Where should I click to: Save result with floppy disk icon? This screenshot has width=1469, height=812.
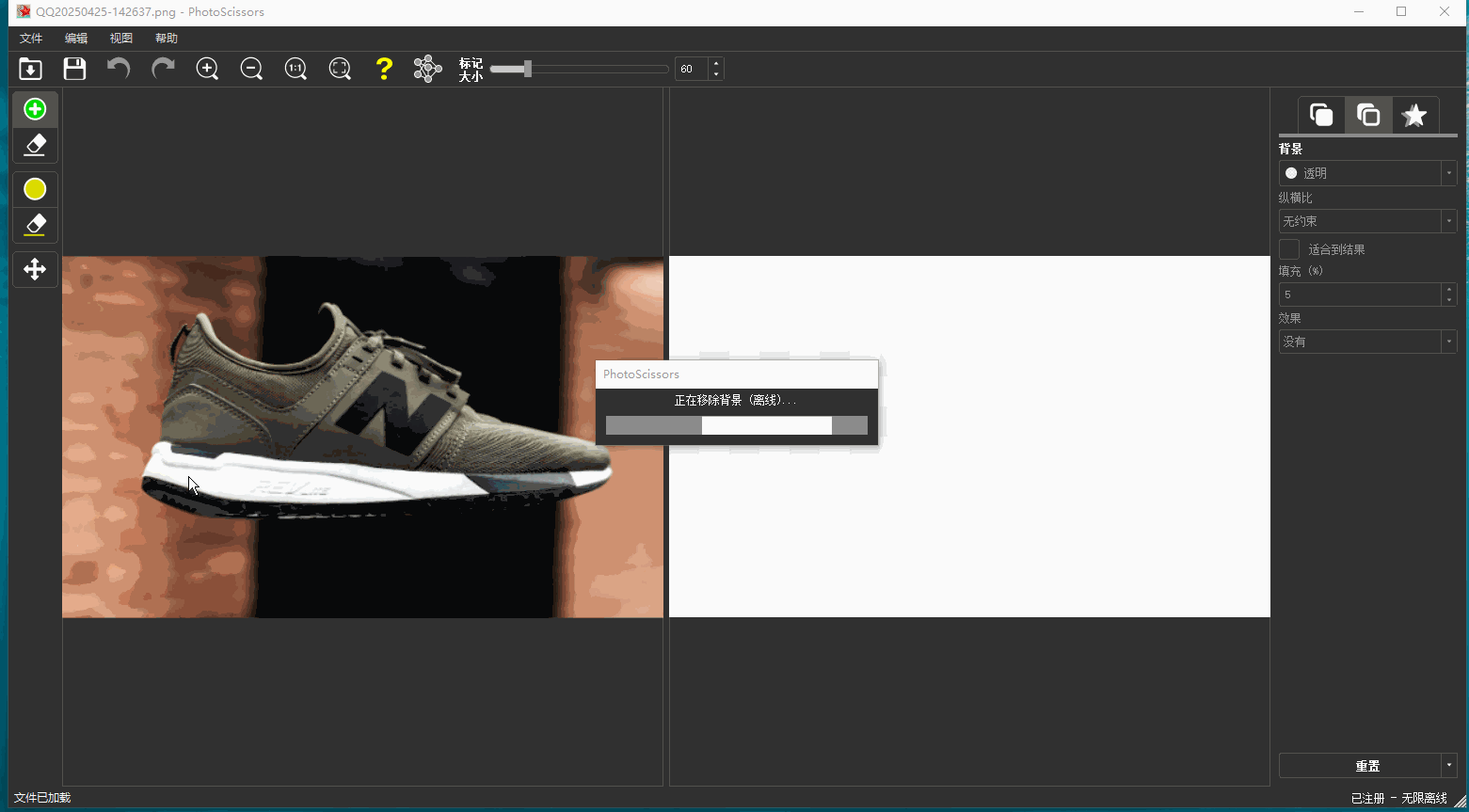(x=74, y=69)
